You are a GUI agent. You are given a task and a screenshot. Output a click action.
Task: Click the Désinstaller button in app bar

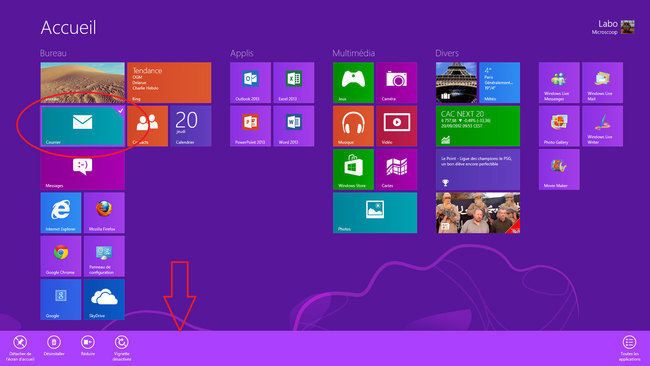[54, 345]
